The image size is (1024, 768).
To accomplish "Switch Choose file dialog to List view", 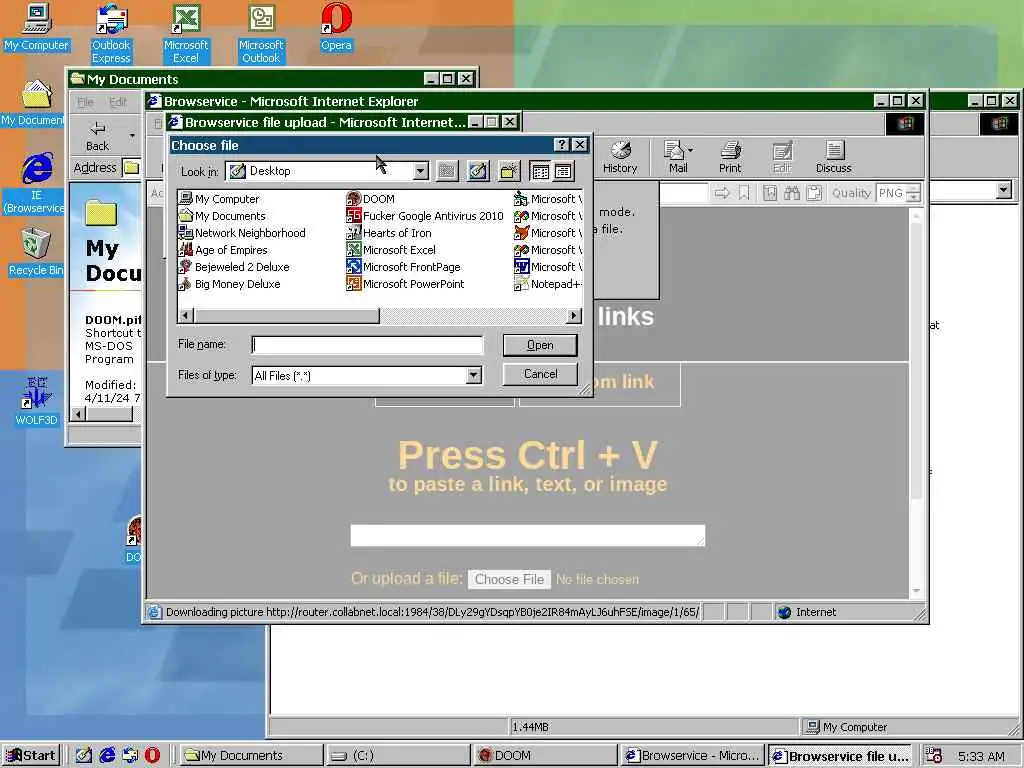I will [x=540, y=171].
